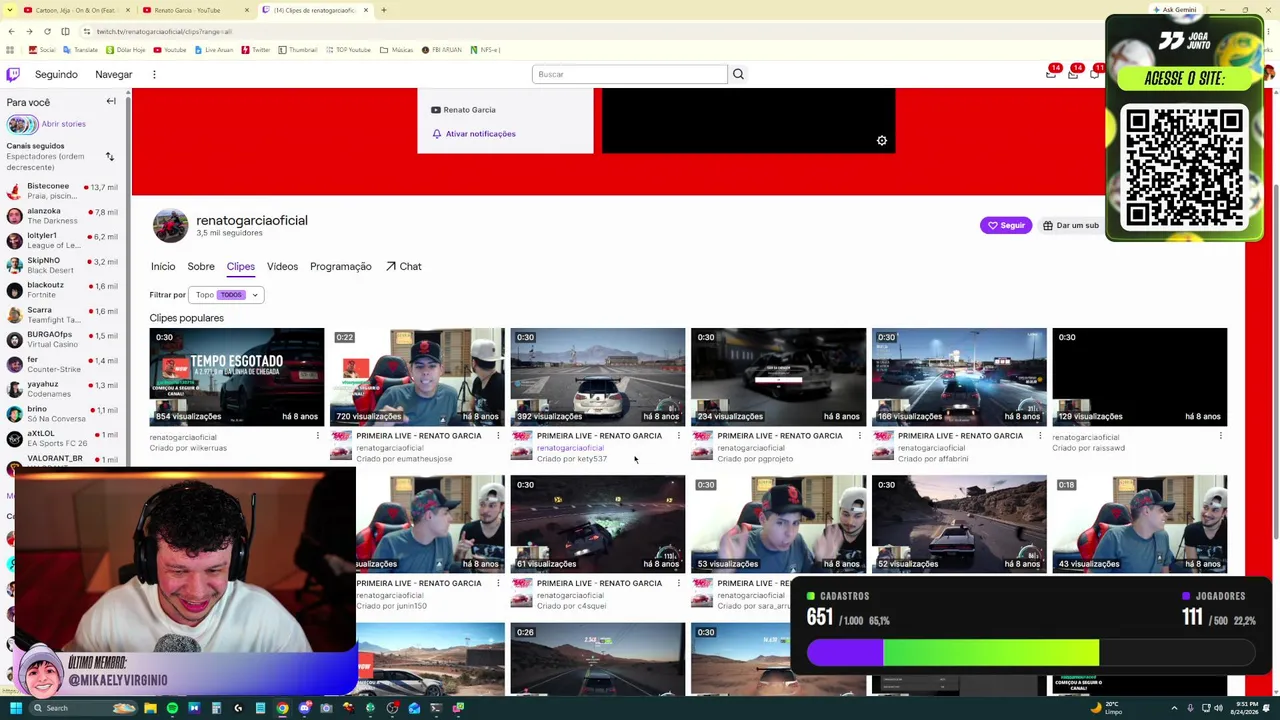Screen dimensions: 1280x720
Task: Click the Dar um sub button
Action: pos(1070,226)
